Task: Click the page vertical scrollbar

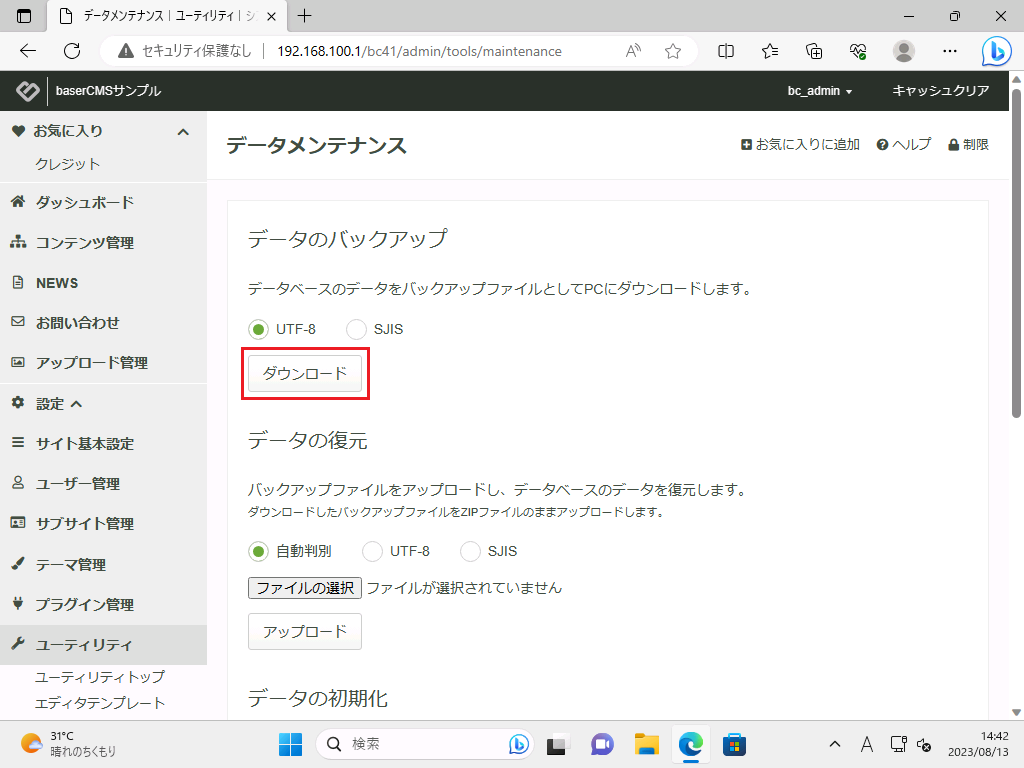Action: [1016, 250]
